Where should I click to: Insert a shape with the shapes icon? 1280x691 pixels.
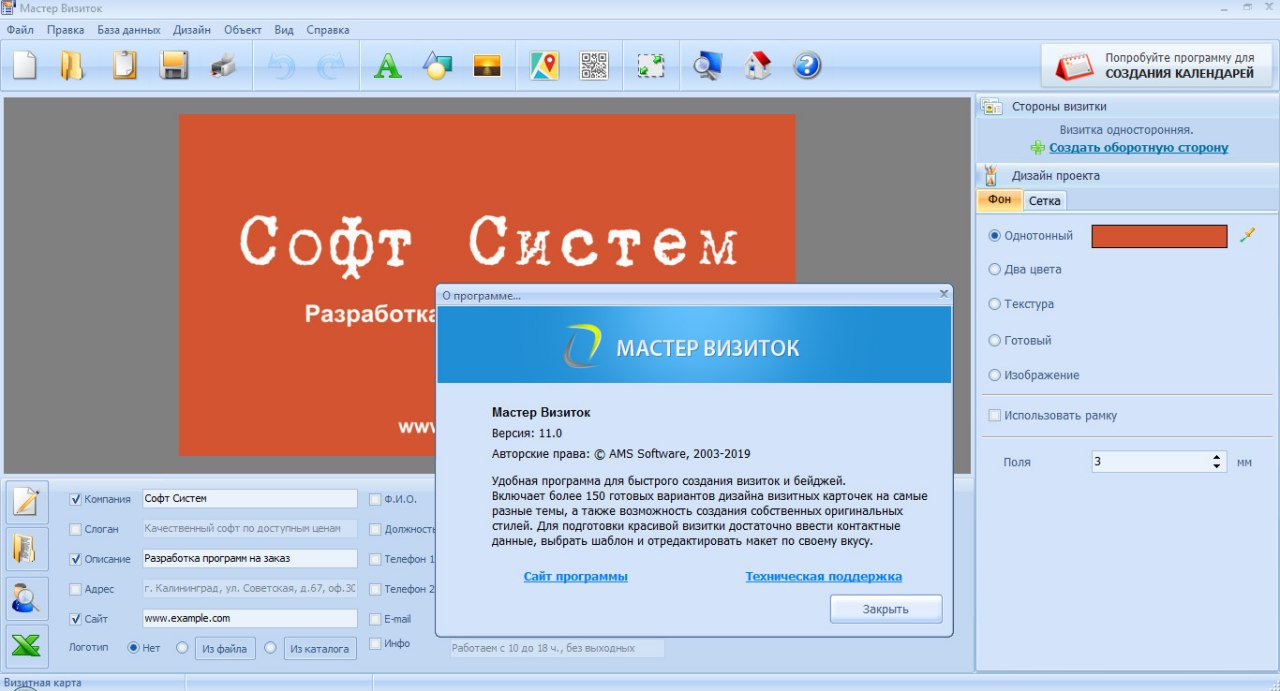click(x=437, y=66)
